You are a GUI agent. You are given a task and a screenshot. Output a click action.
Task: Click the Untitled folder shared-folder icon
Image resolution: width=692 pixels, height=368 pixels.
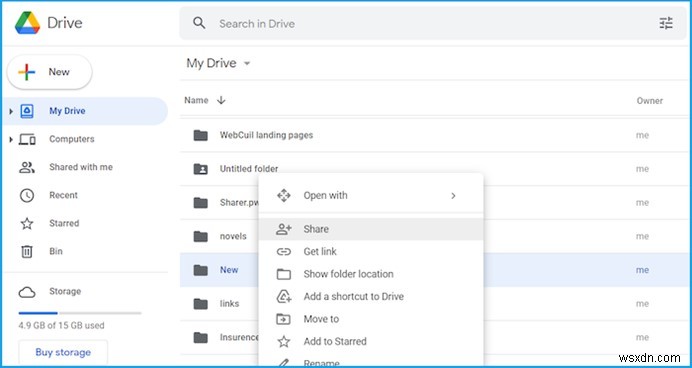tap(200, 169)
